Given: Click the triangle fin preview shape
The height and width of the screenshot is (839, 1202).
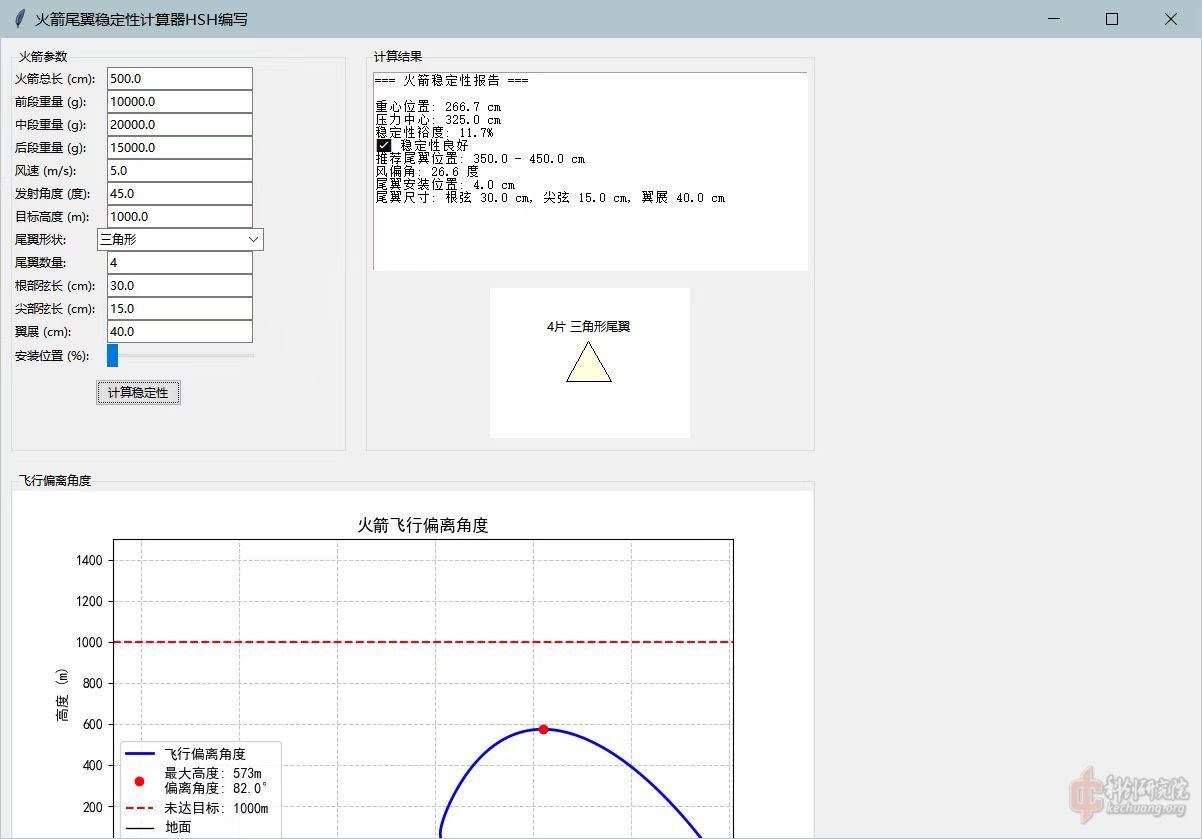Looking at the screenshot, I should (589, 362).
